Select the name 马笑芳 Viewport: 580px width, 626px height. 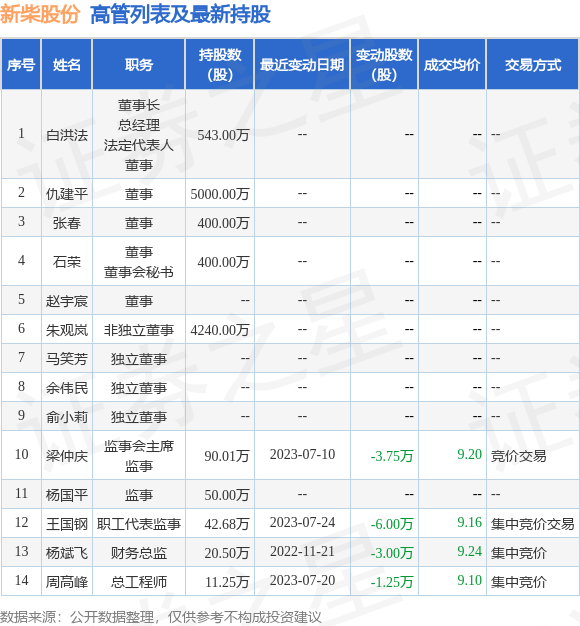pyautogui.click(x=67, y=359)
